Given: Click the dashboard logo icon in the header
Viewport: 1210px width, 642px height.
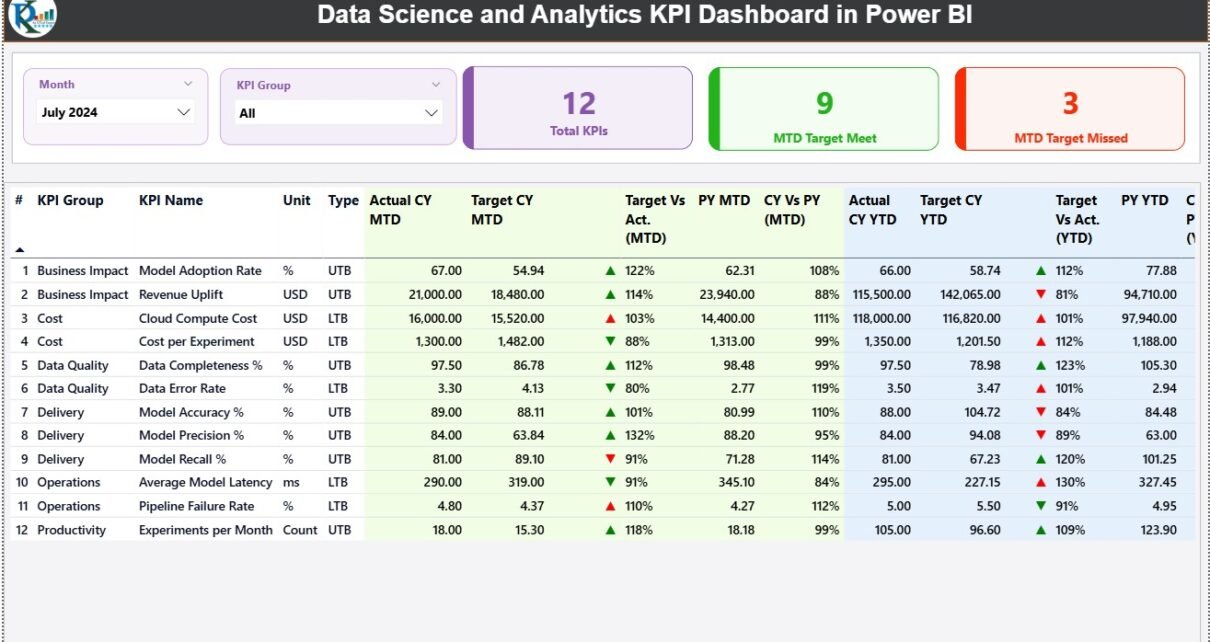Looking at the screenshot, I should coord(33,17).
